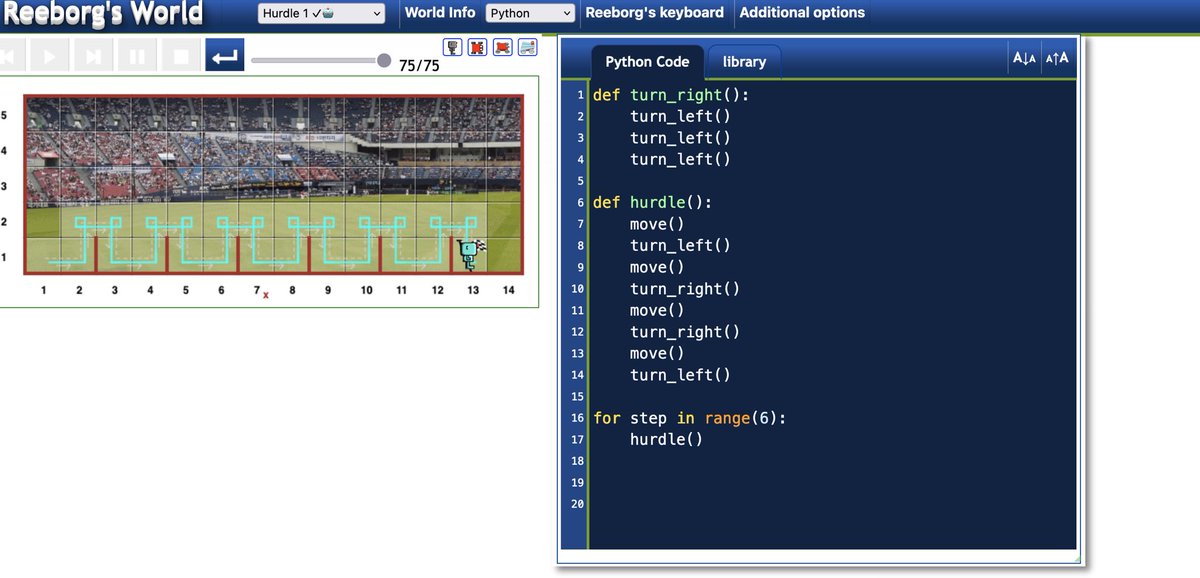The width and height of the screenshot is (1200, 578).
Task: Click the 'turn_right()' on line 10
Action: click(x=685, y=289)
